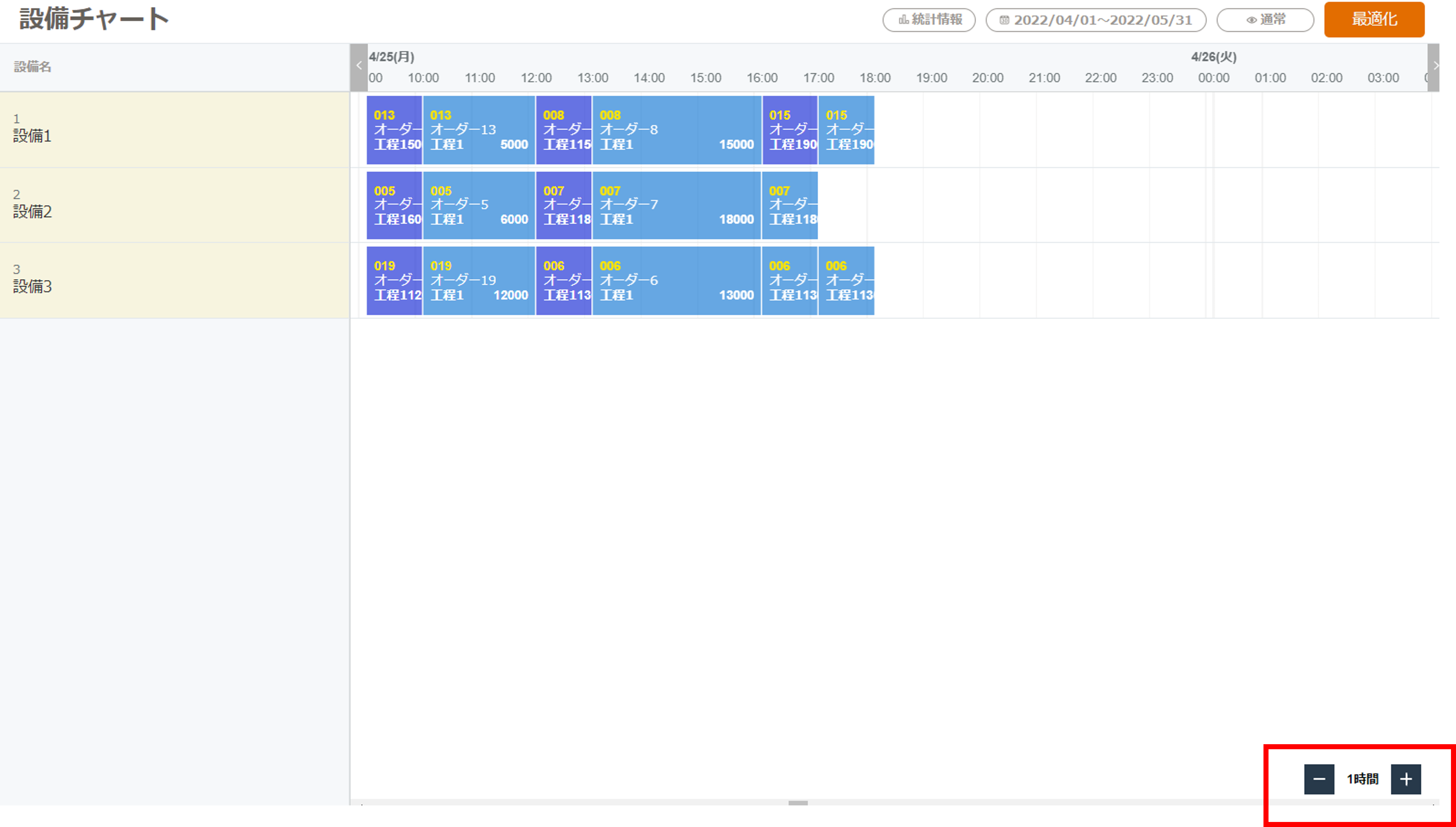Screen dimensions: 1456x827
Task: Select the 006 block starting at 17:00 on 設備3
Action: [790, 280]
